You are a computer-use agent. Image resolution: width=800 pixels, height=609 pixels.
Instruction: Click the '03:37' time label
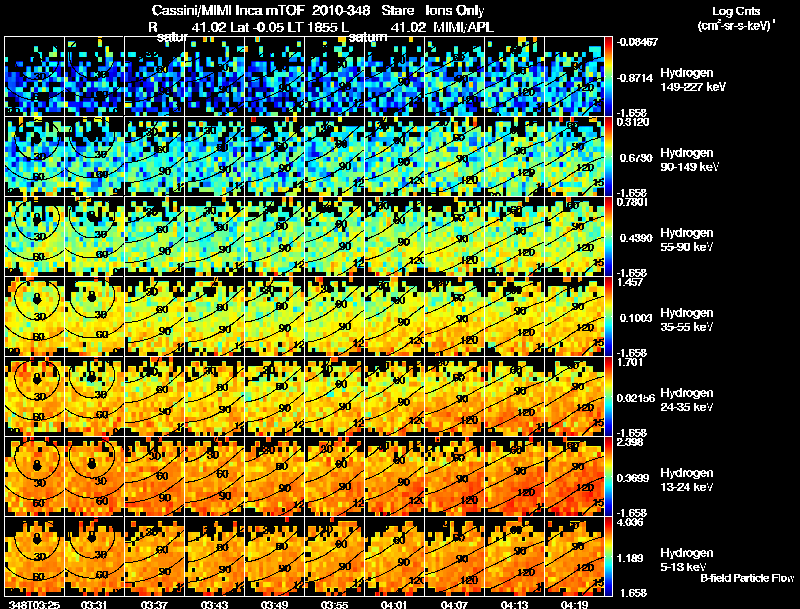[x=155, y=604]
